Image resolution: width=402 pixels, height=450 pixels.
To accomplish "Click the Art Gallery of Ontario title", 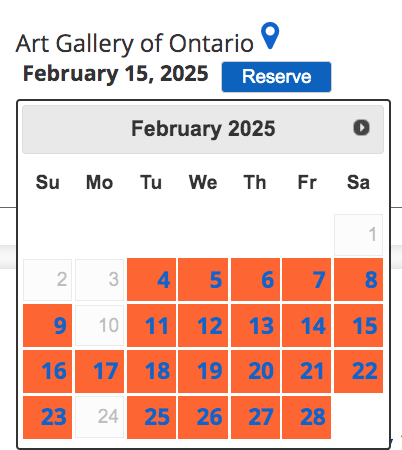I will 135,44.
